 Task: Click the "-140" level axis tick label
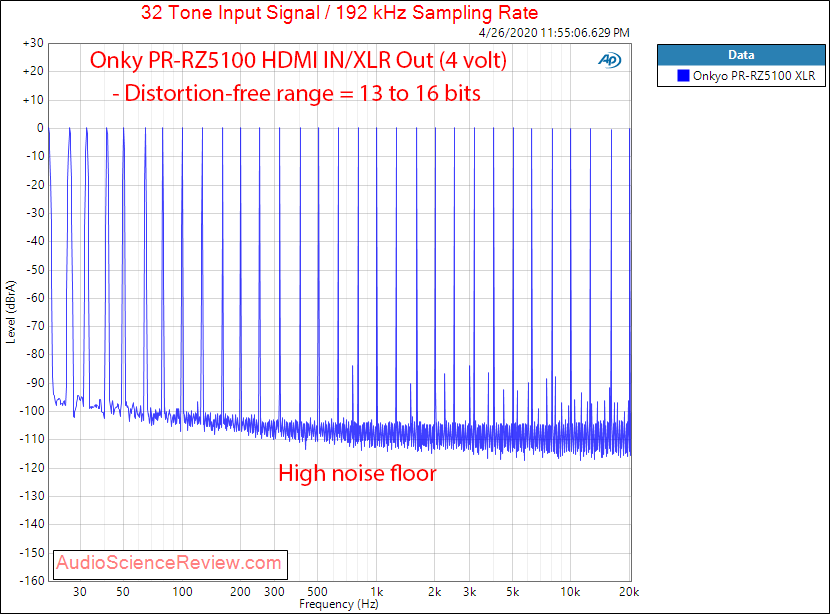tap(32, 524)
